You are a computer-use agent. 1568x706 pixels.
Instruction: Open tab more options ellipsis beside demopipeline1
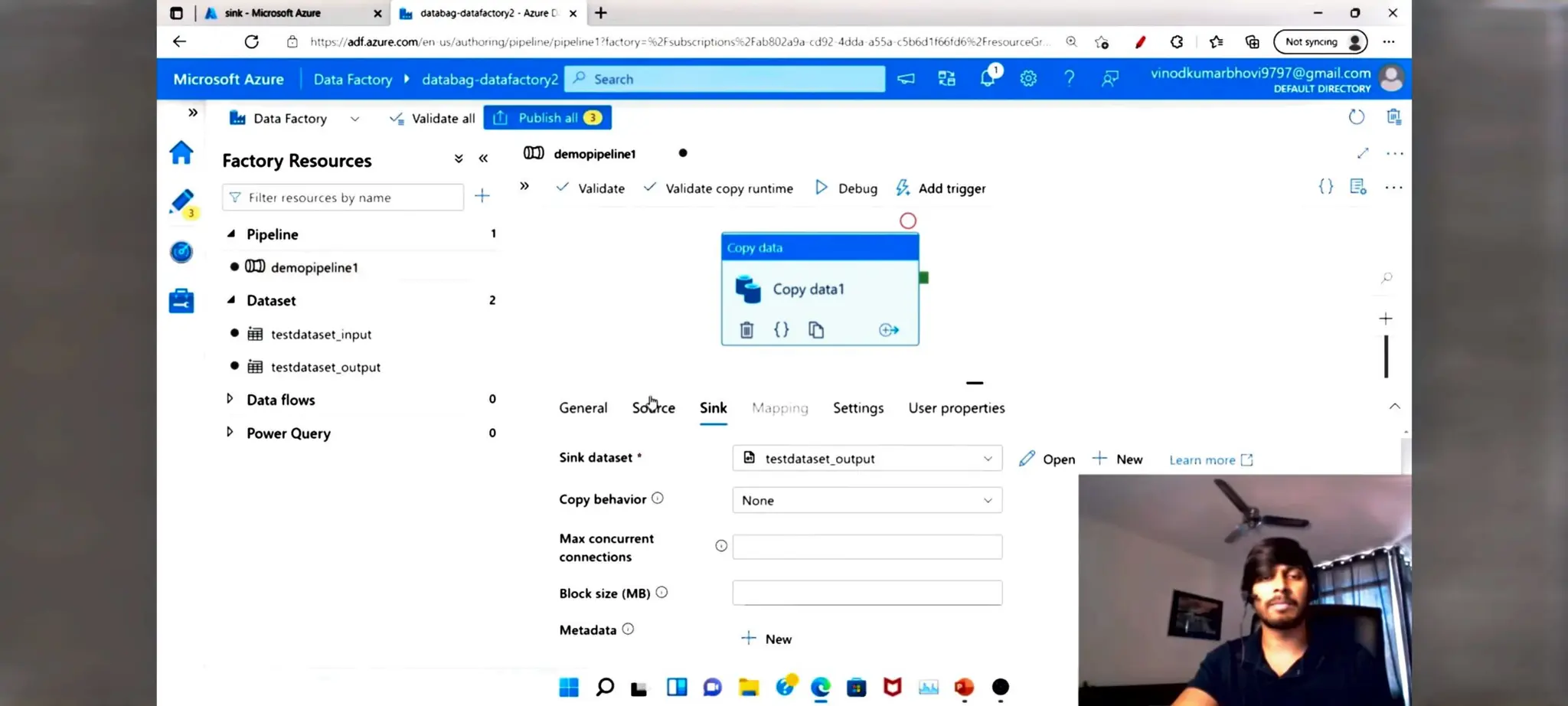click(x=1395, y=154)
